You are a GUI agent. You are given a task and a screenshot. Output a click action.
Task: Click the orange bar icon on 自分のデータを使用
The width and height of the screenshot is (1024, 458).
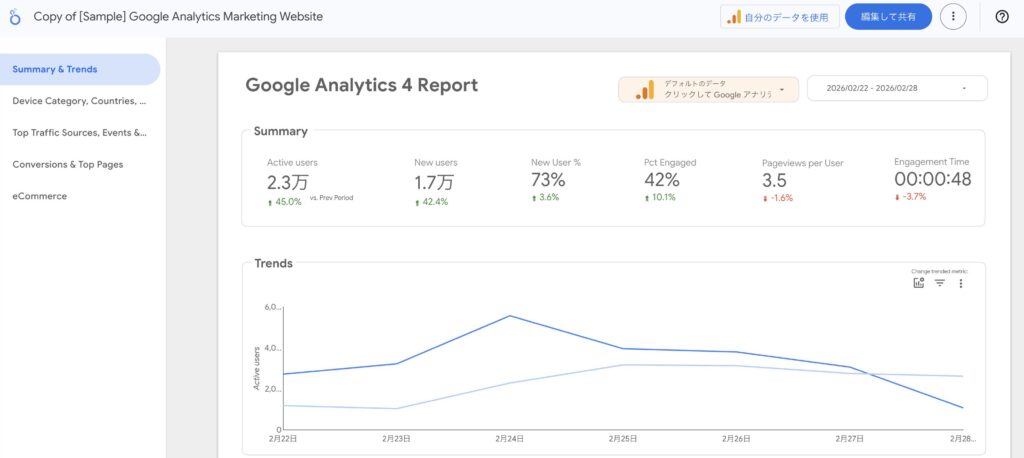[734, 17]
